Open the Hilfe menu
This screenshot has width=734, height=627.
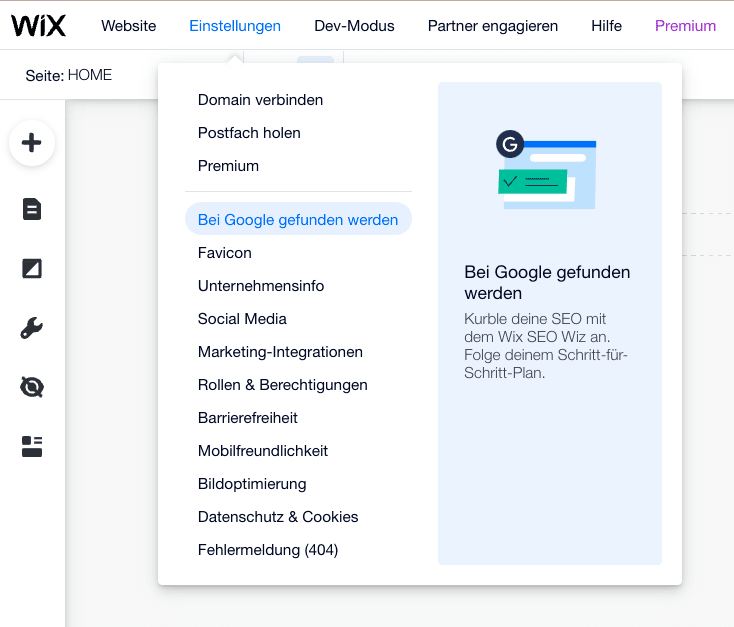click(x=607, y=26)
